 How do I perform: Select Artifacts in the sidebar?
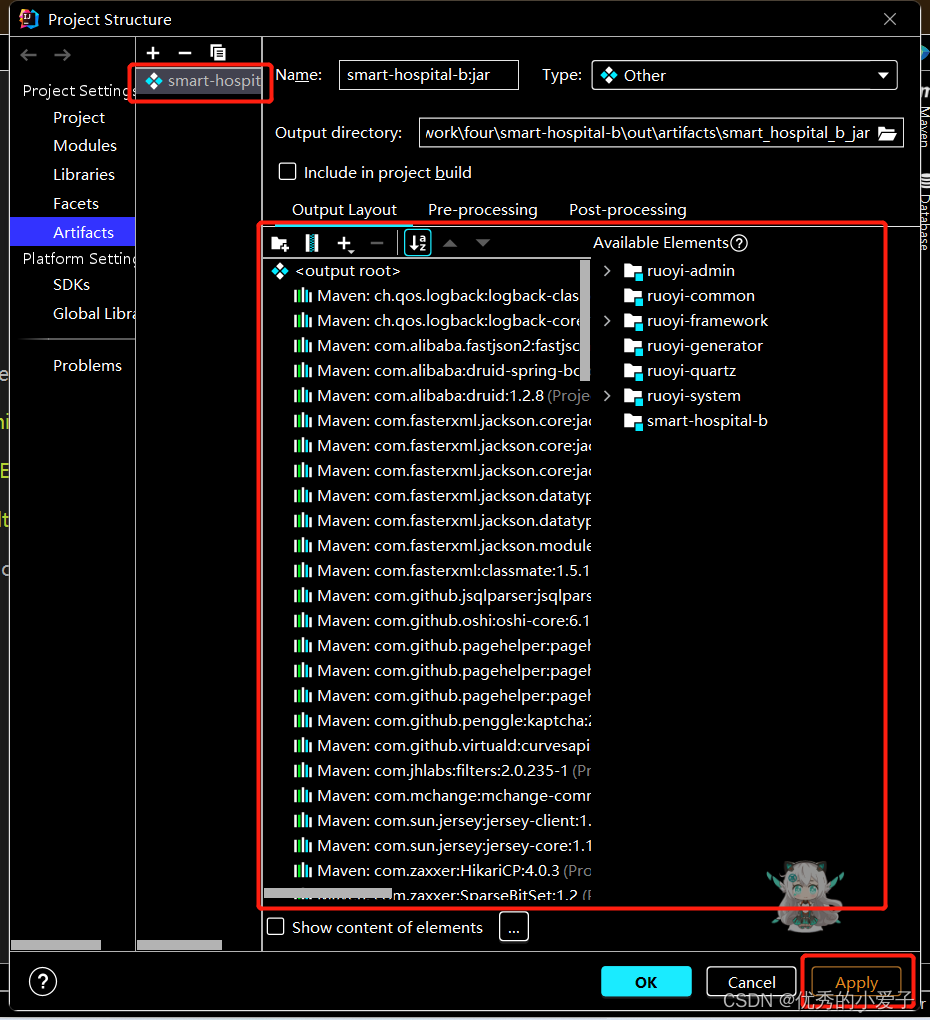coord(73,232)
